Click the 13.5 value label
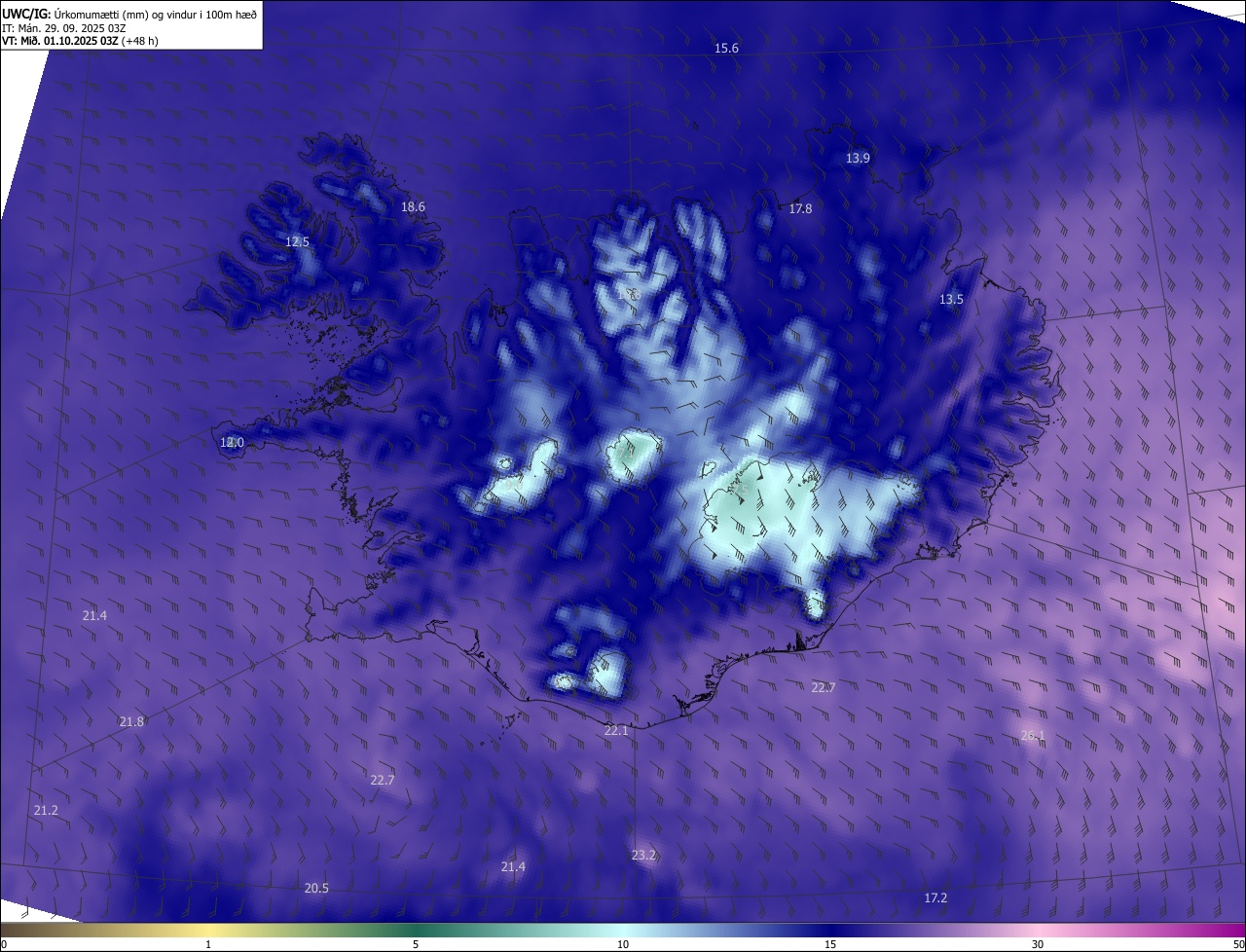This screenshot has height=952, width=1246. point(951,299)
